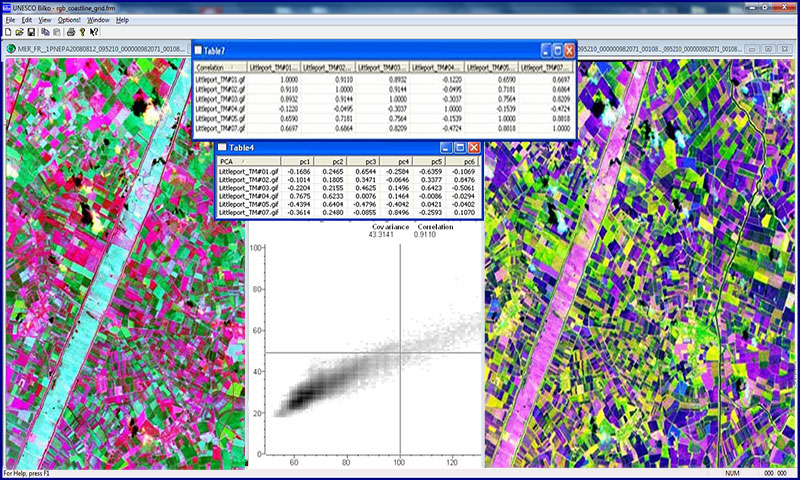This screenshot has height=480, width=800.
Task: Minimize the Table4 window
Action: [446, 147]
